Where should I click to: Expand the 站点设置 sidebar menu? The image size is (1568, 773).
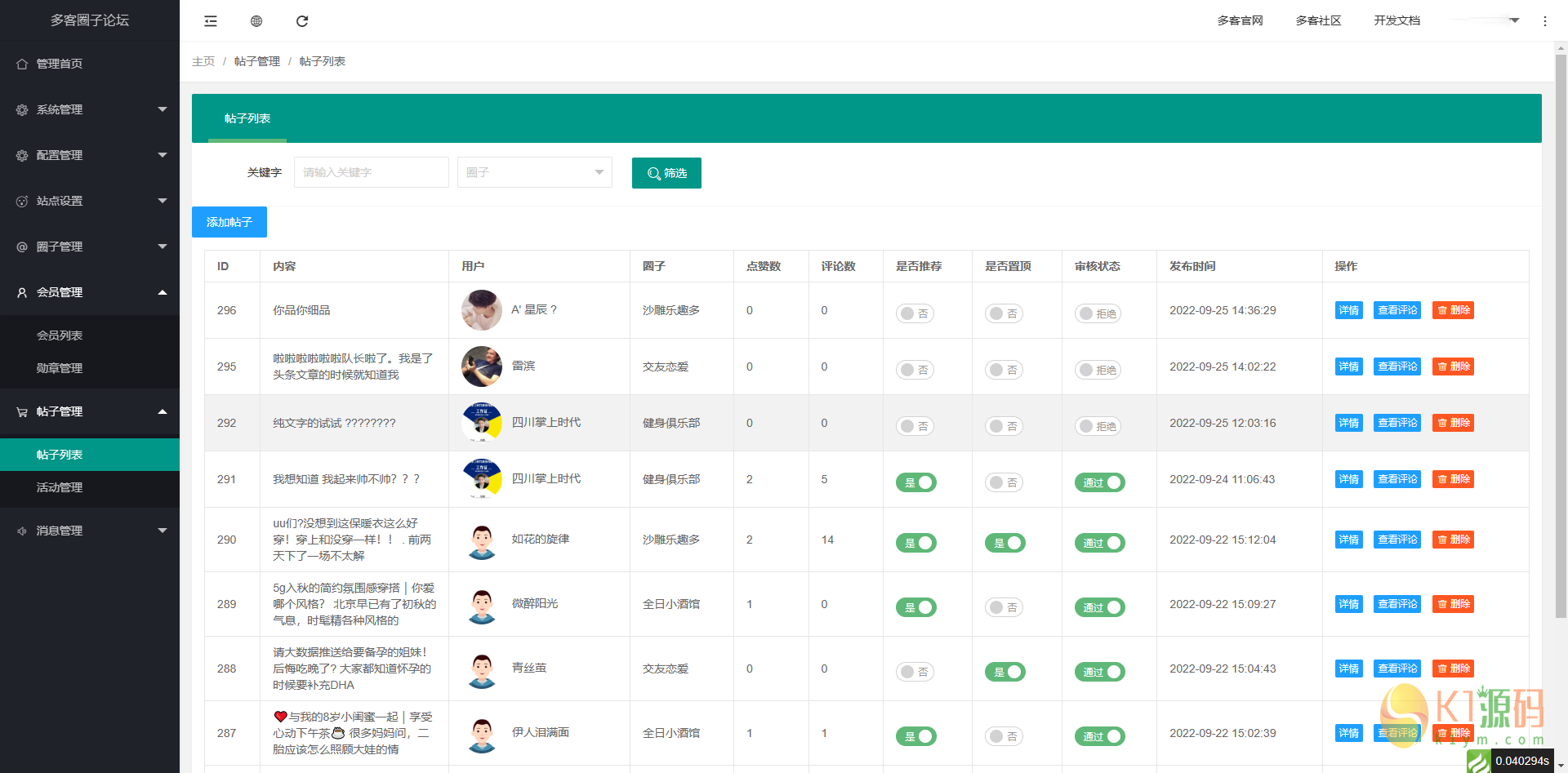pyautogui.click(x=90, y=201)
